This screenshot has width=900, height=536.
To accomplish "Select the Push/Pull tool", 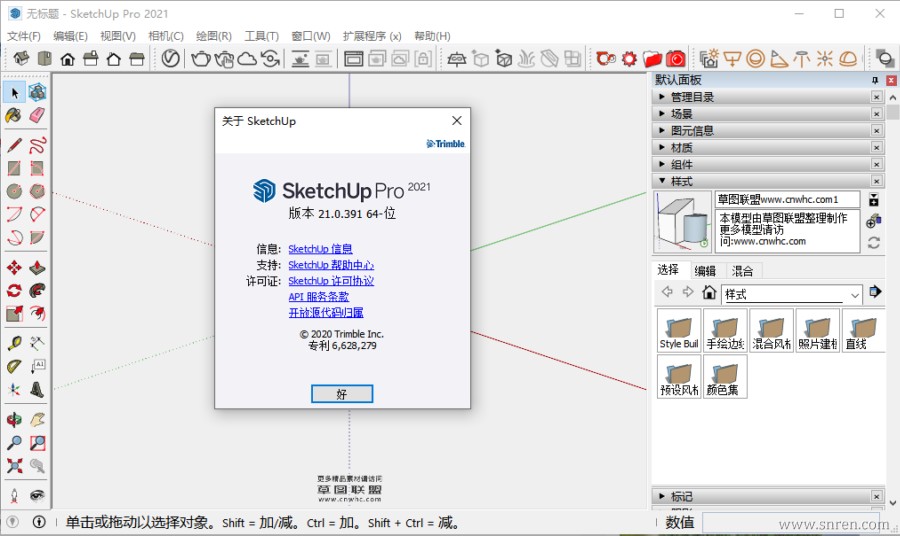I will [x=37, y=267].
